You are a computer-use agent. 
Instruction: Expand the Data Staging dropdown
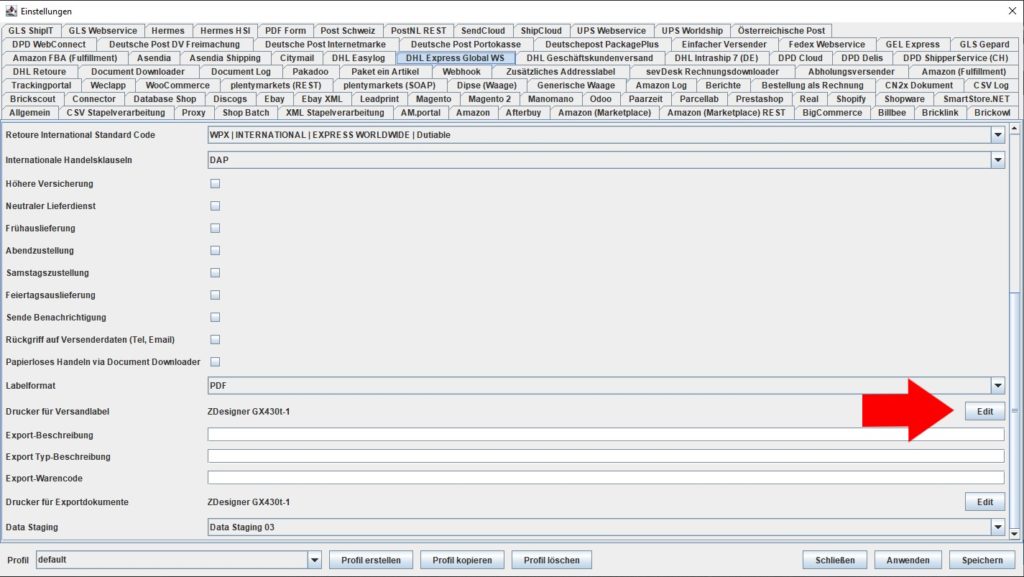pos(997,527)
